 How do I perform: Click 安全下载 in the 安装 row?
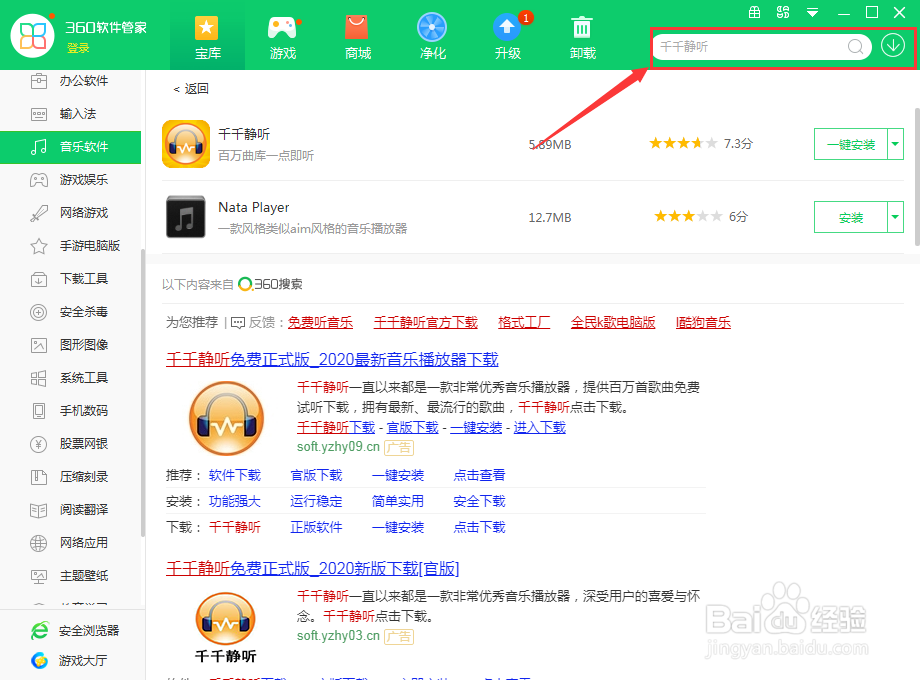click(x=479, y=501)
